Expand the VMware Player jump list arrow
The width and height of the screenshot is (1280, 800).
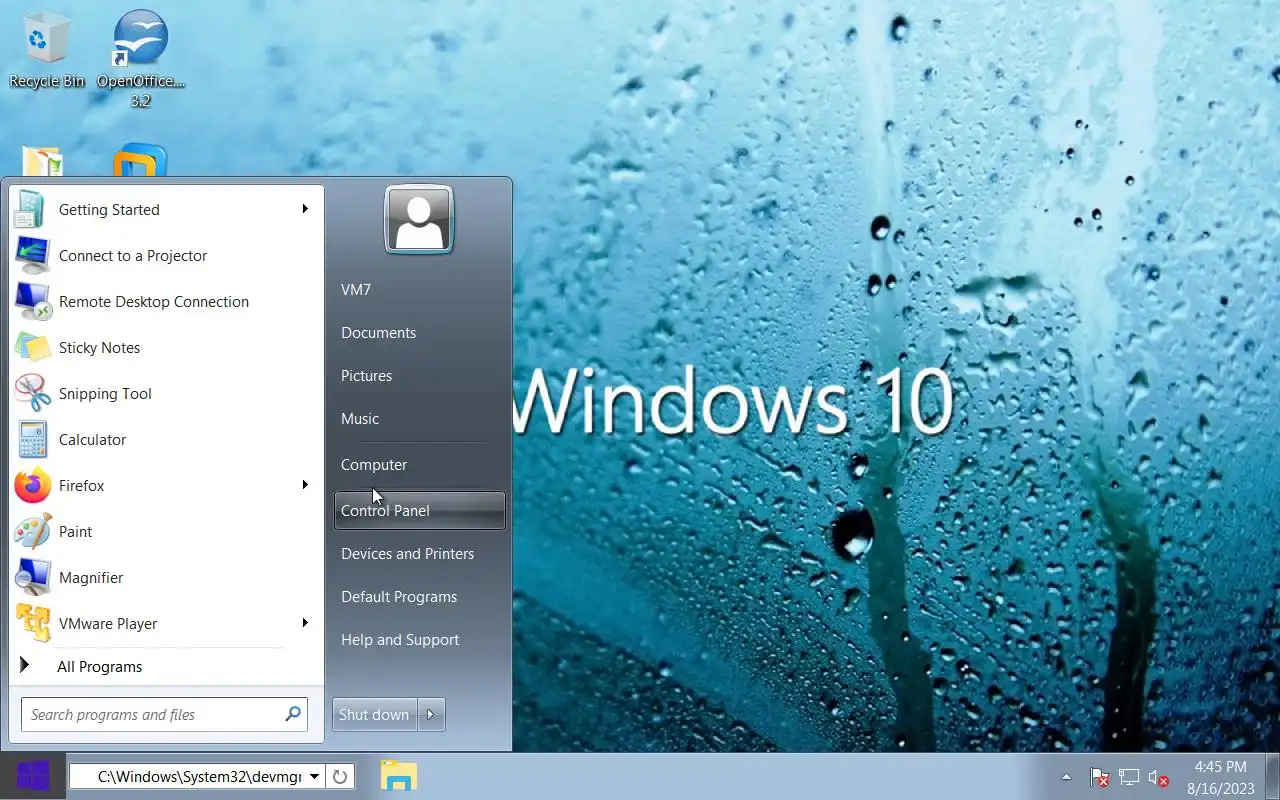(305, 623)
